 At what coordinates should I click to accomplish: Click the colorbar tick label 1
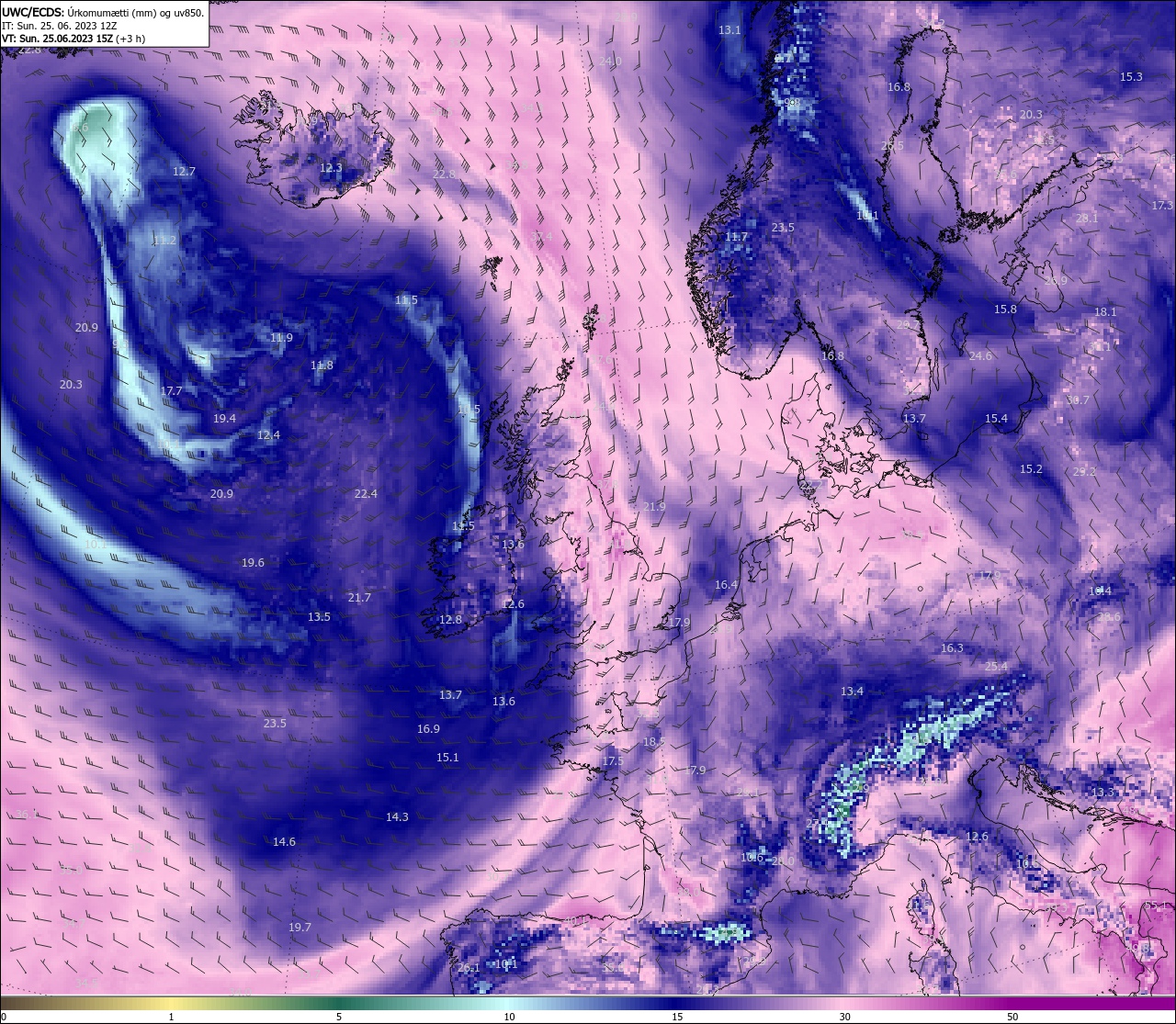pos(171,1017)
